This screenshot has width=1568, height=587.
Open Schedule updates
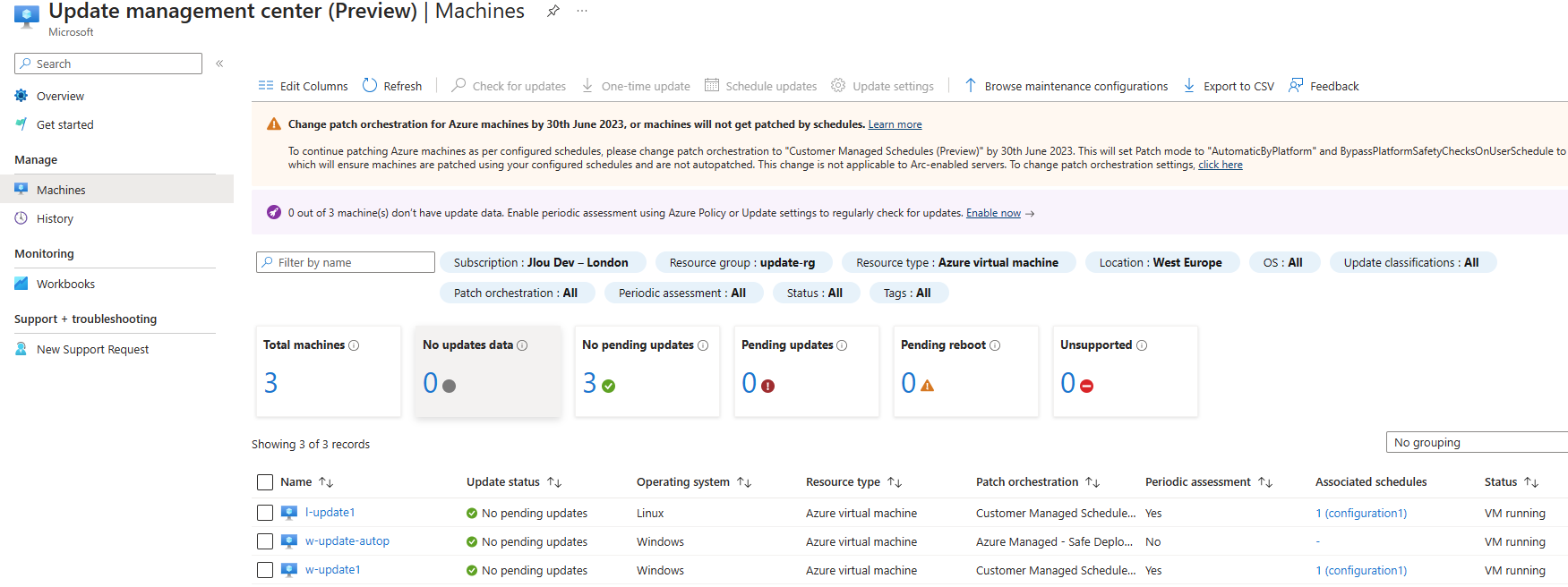click(x=760, y=86)
